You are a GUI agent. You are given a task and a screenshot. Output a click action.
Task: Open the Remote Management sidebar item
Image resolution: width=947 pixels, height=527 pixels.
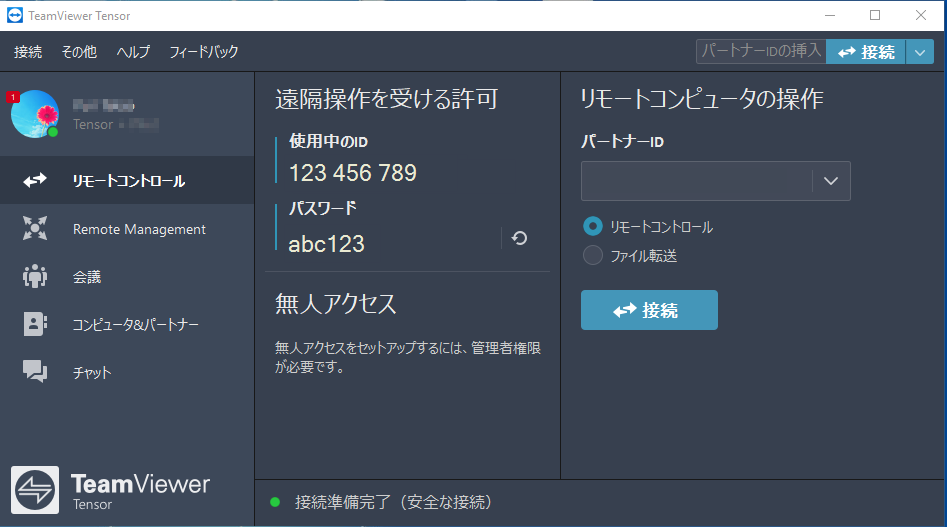click(x=127, y=229)
